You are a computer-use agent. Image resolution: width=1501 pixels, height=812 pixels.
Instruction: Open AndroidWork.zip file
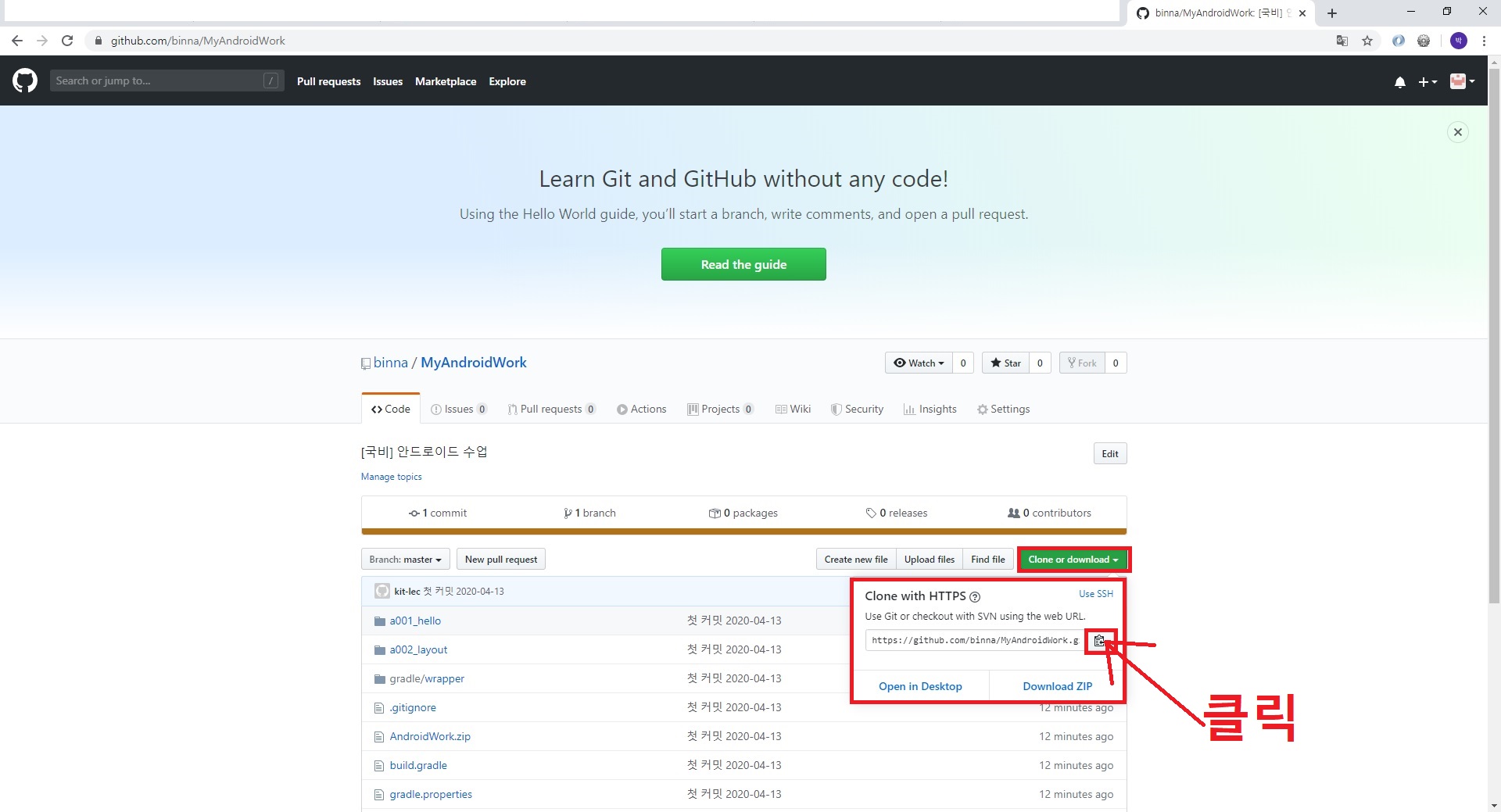(430, 736)
